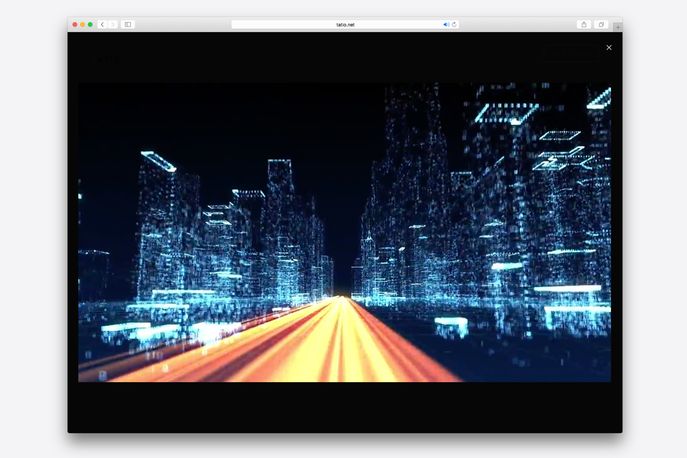Show the Safari sidebar
Screen dimensions: 687x458
pos(128,24)
